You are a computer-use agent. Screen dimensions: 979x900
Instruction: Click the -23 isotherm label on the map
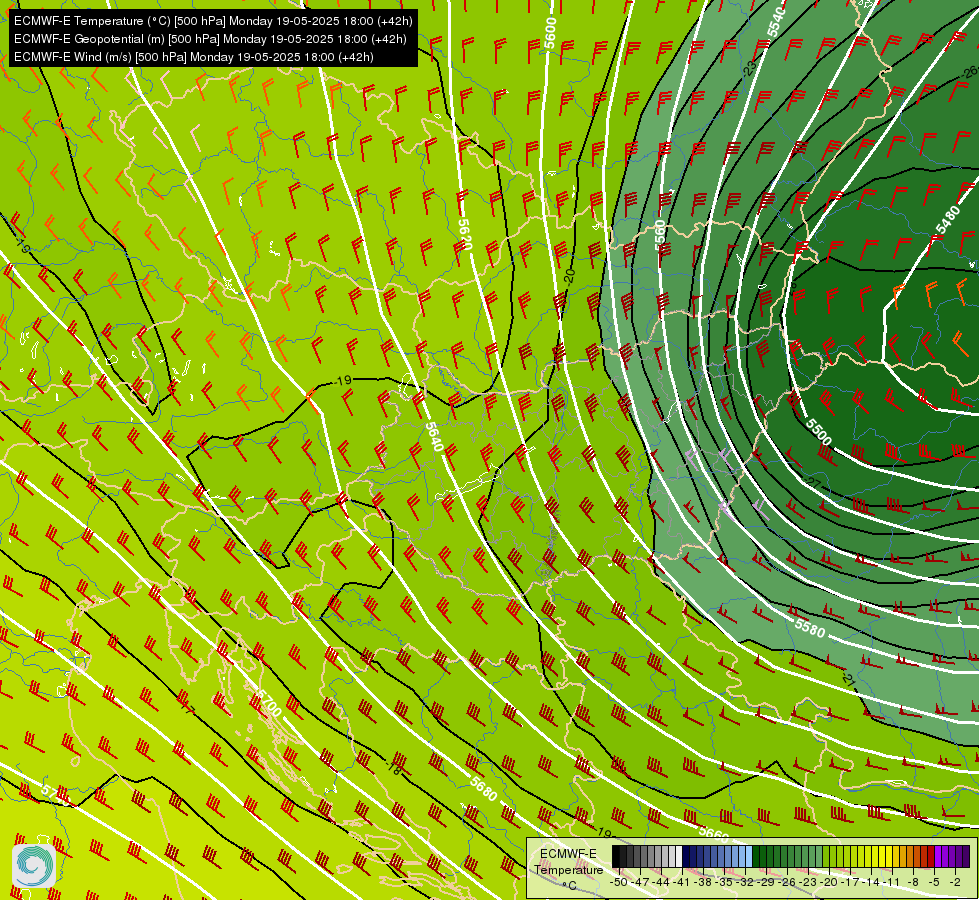tap(750, 67)
